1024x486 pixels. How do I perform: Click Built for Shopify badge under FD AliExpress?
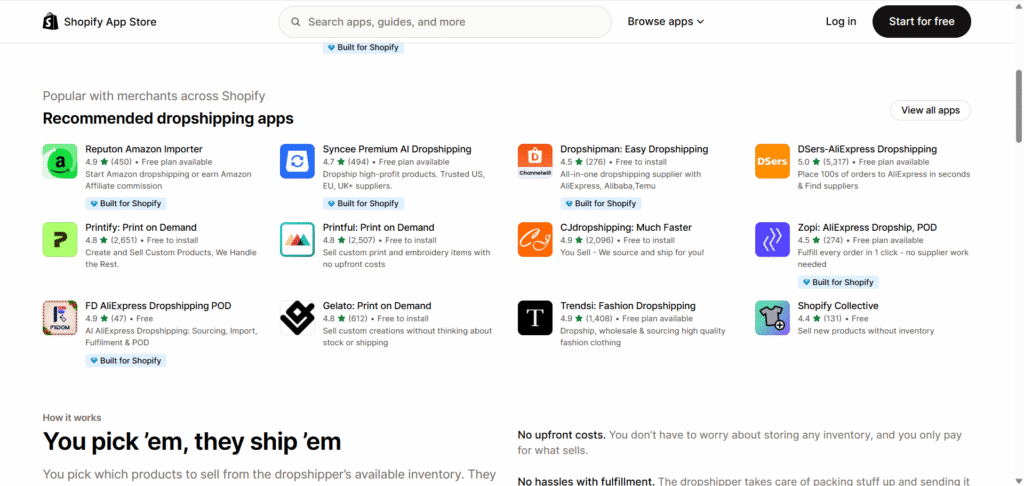(126, 361)
